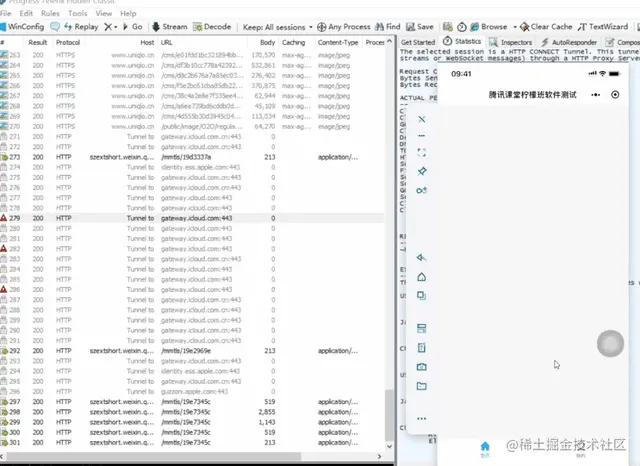The width and height of the screenshot is (640, 466).
Task: Minimize emulator using sidebar dash icon
Action: (422, 135)
